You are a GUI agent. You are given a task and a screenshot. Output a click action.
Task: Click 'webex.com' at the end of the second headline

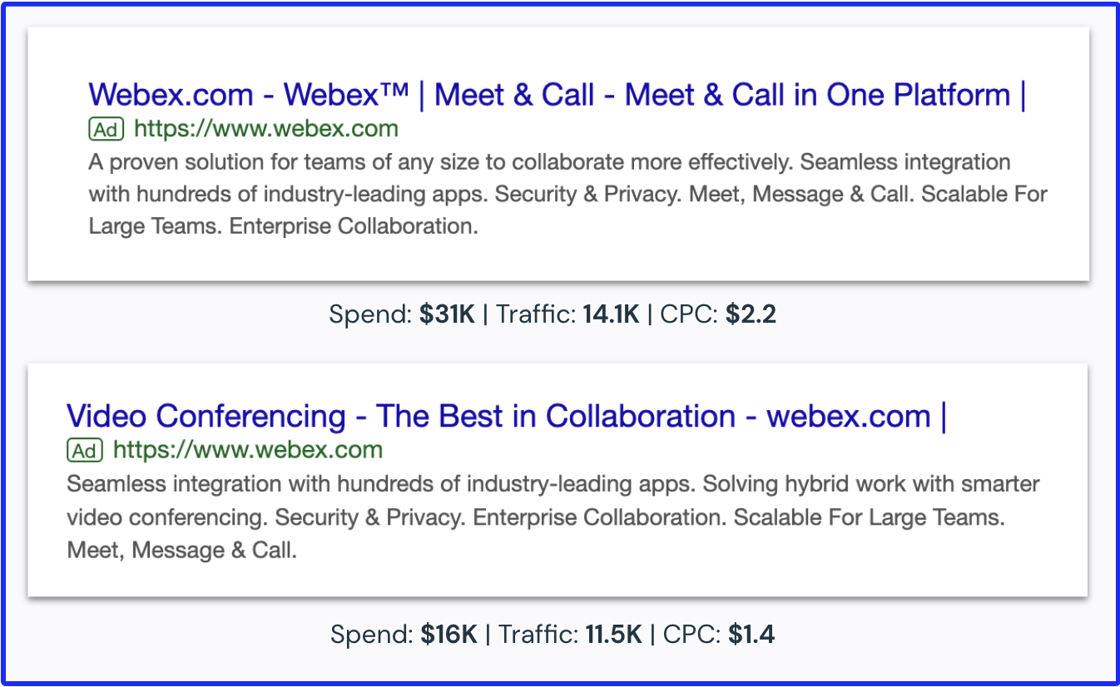849,416
